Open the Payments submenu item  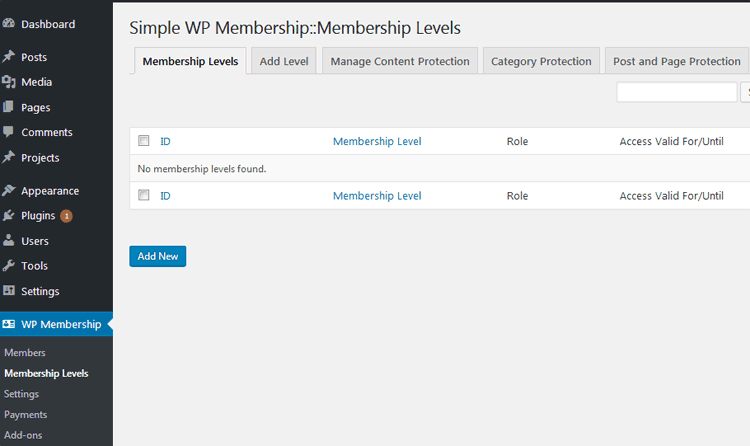click(25, 414)
